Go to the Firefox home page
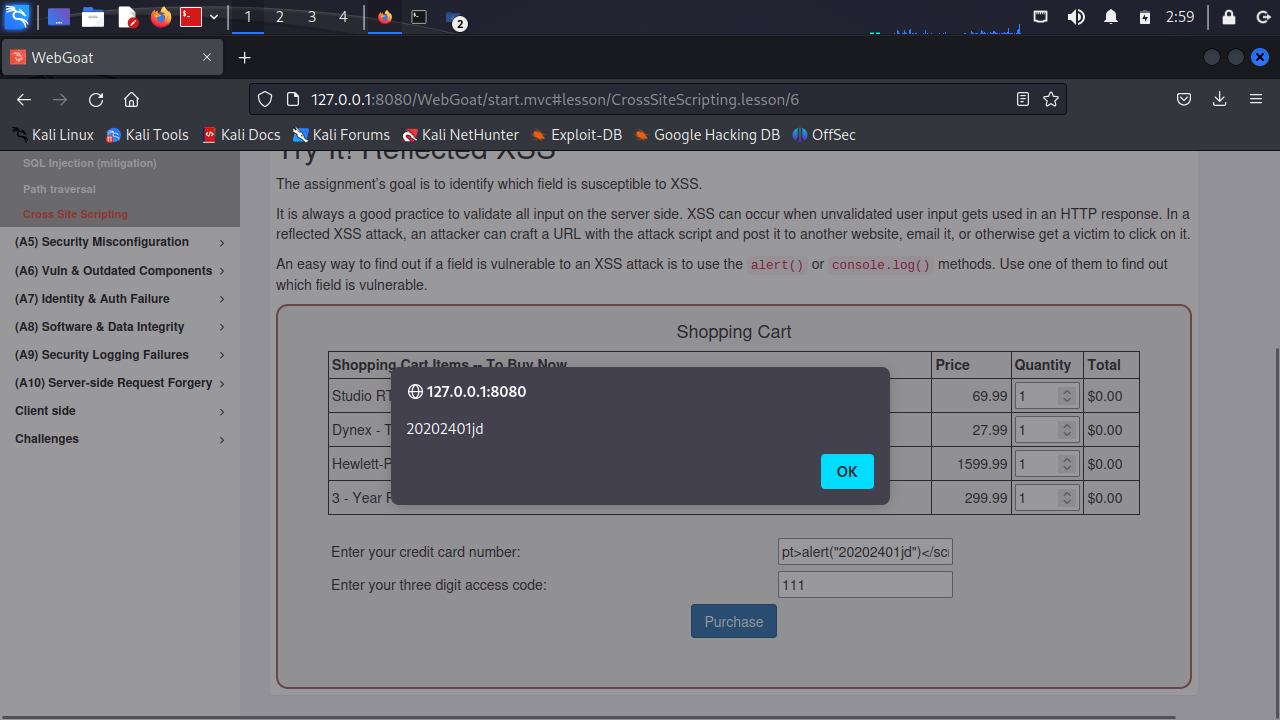Image resolution: width=1280 pixels, height=720 pixels. point(131,99)
